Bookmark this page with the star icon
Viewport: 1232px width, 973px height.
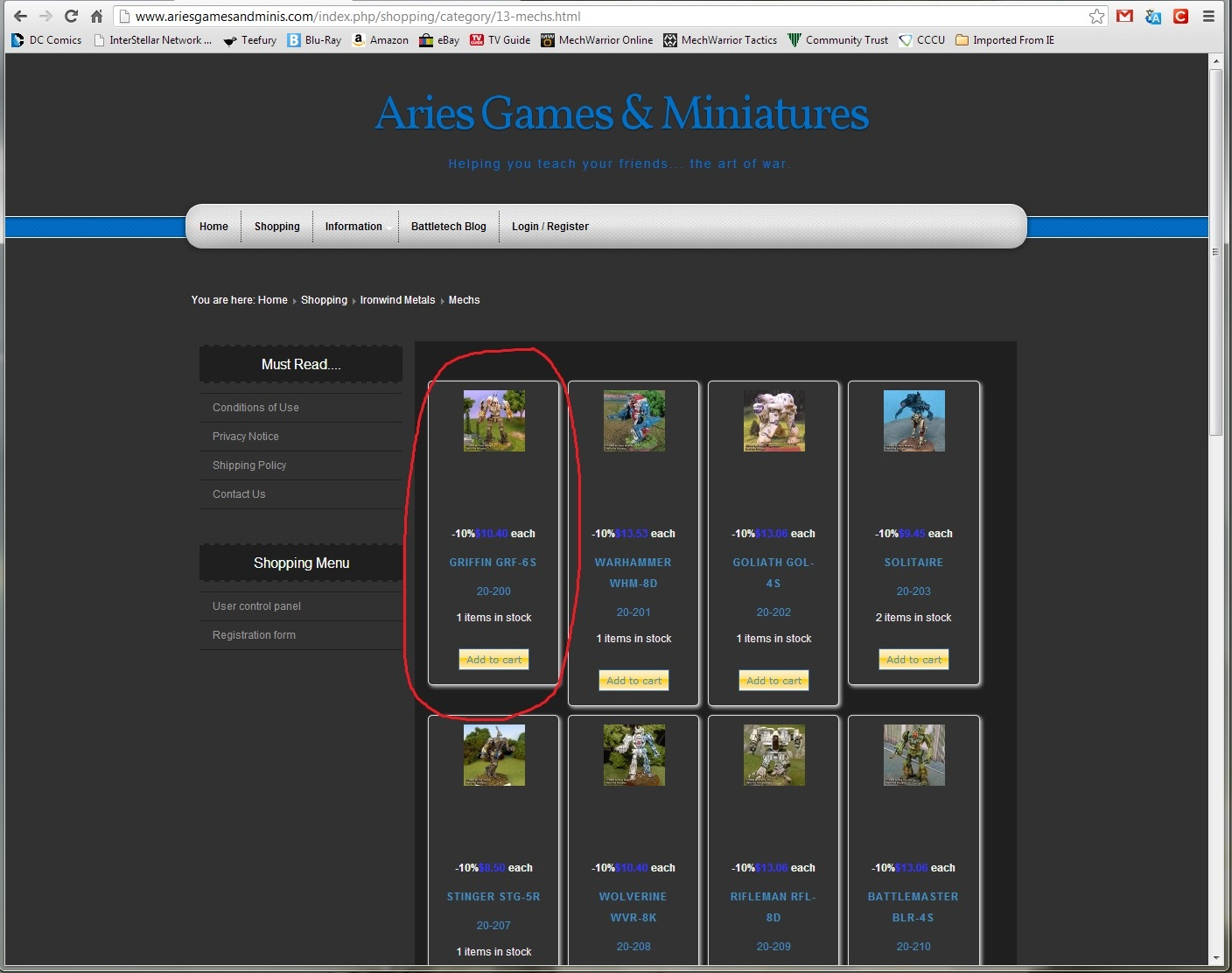[1096, 16]
